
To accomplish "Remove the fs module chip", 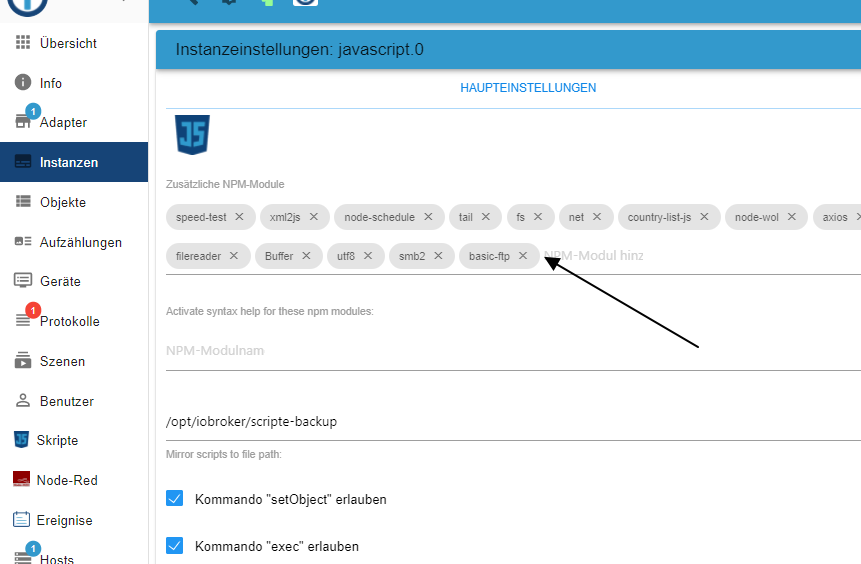I will pyautogui.click(x=538, y=217).
